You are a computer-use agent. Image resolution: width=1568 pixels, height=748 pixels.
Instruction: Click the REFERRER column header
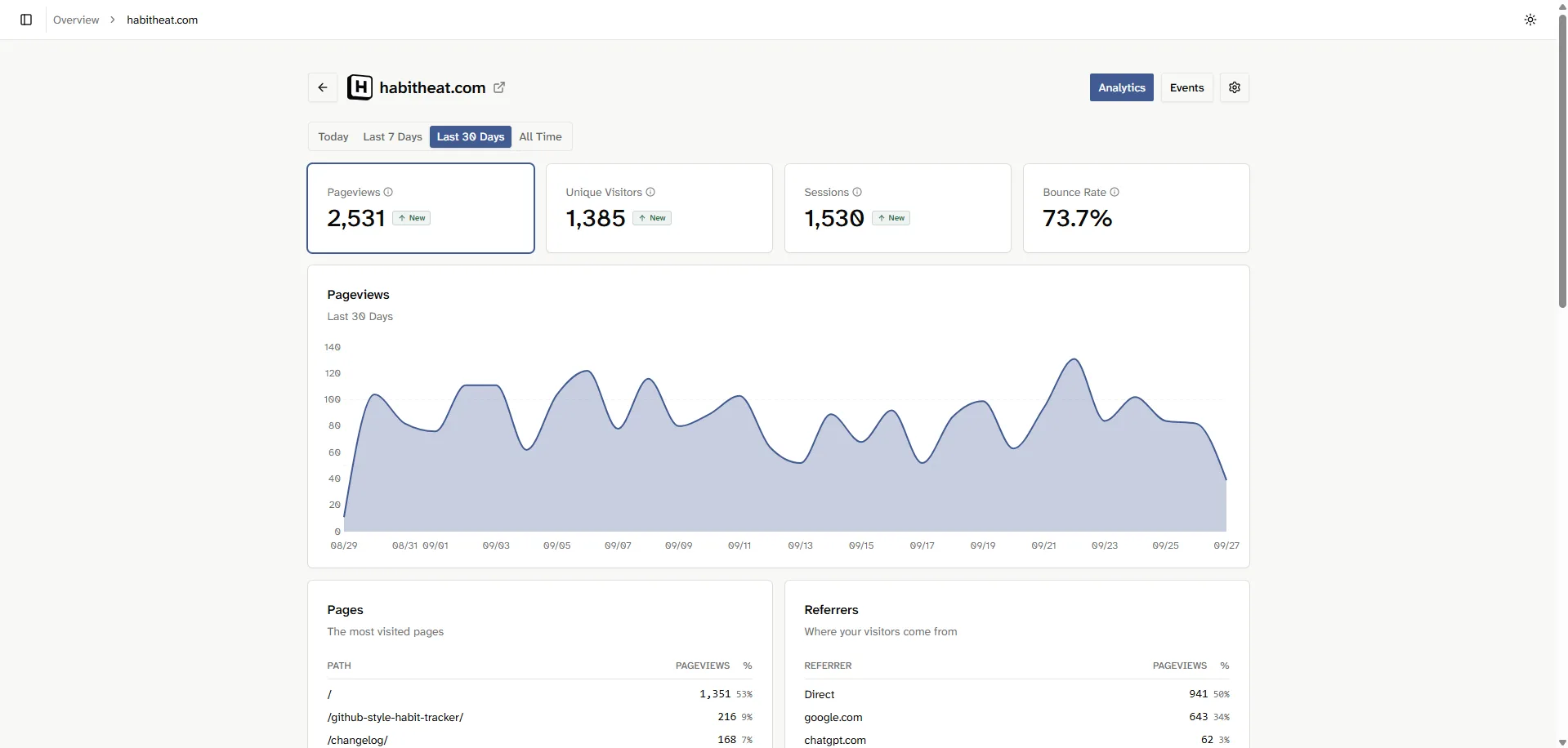click(x=828, y=666)
